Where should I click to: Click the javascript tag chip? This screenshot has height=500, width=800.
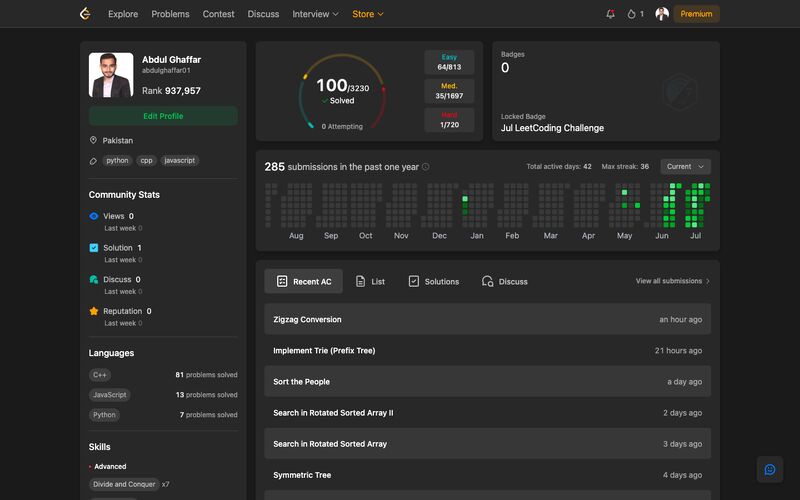point(180,160)
